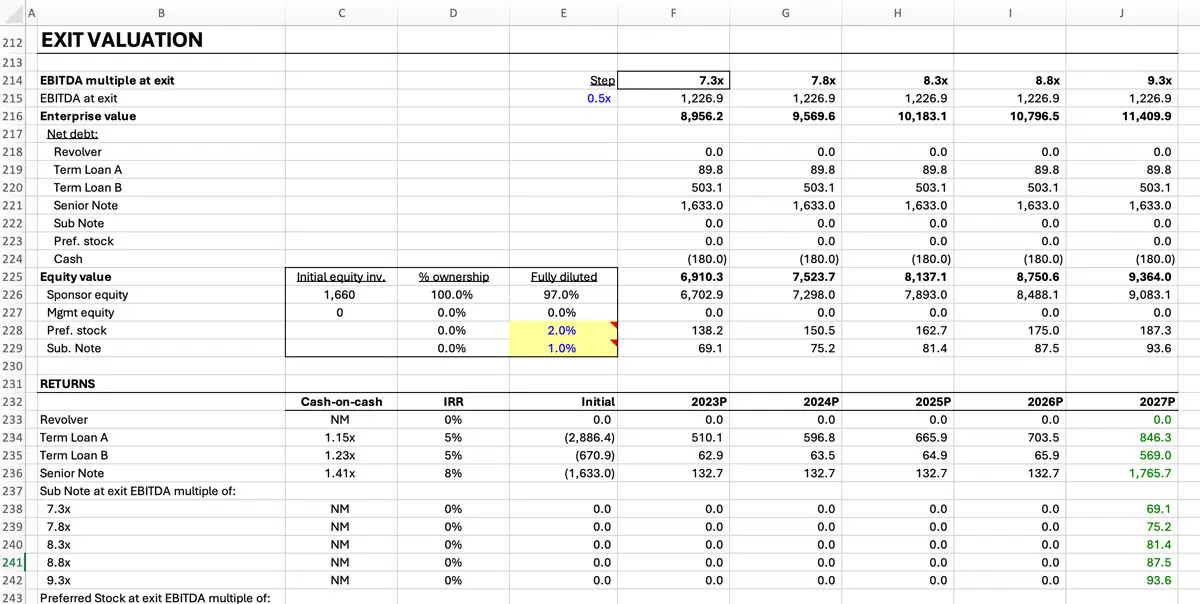1200x604 pixels.
Task: Select column C header
Action: point(342,13)
